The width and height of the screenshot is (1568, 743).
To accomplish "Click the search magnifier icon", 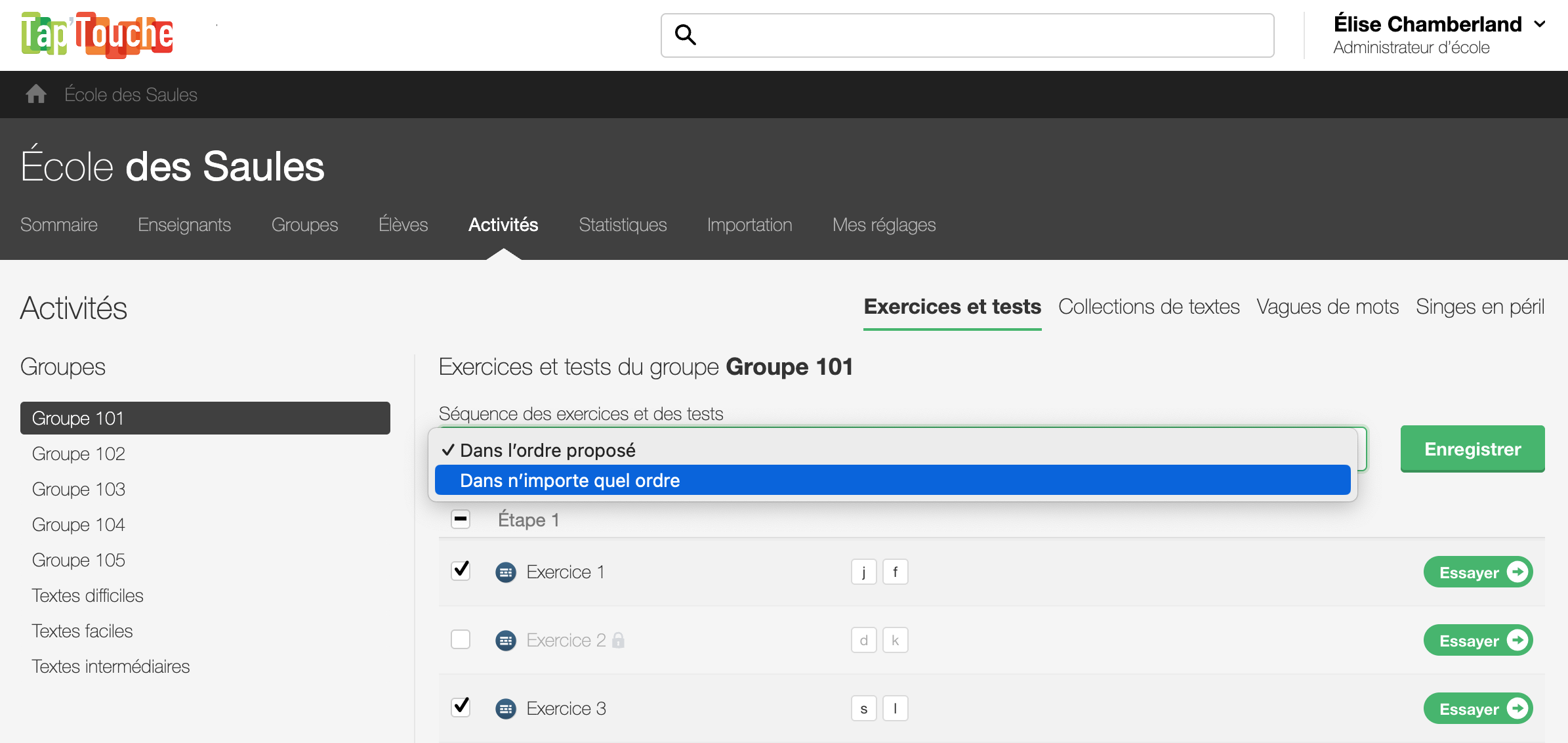I will (686, 35).
